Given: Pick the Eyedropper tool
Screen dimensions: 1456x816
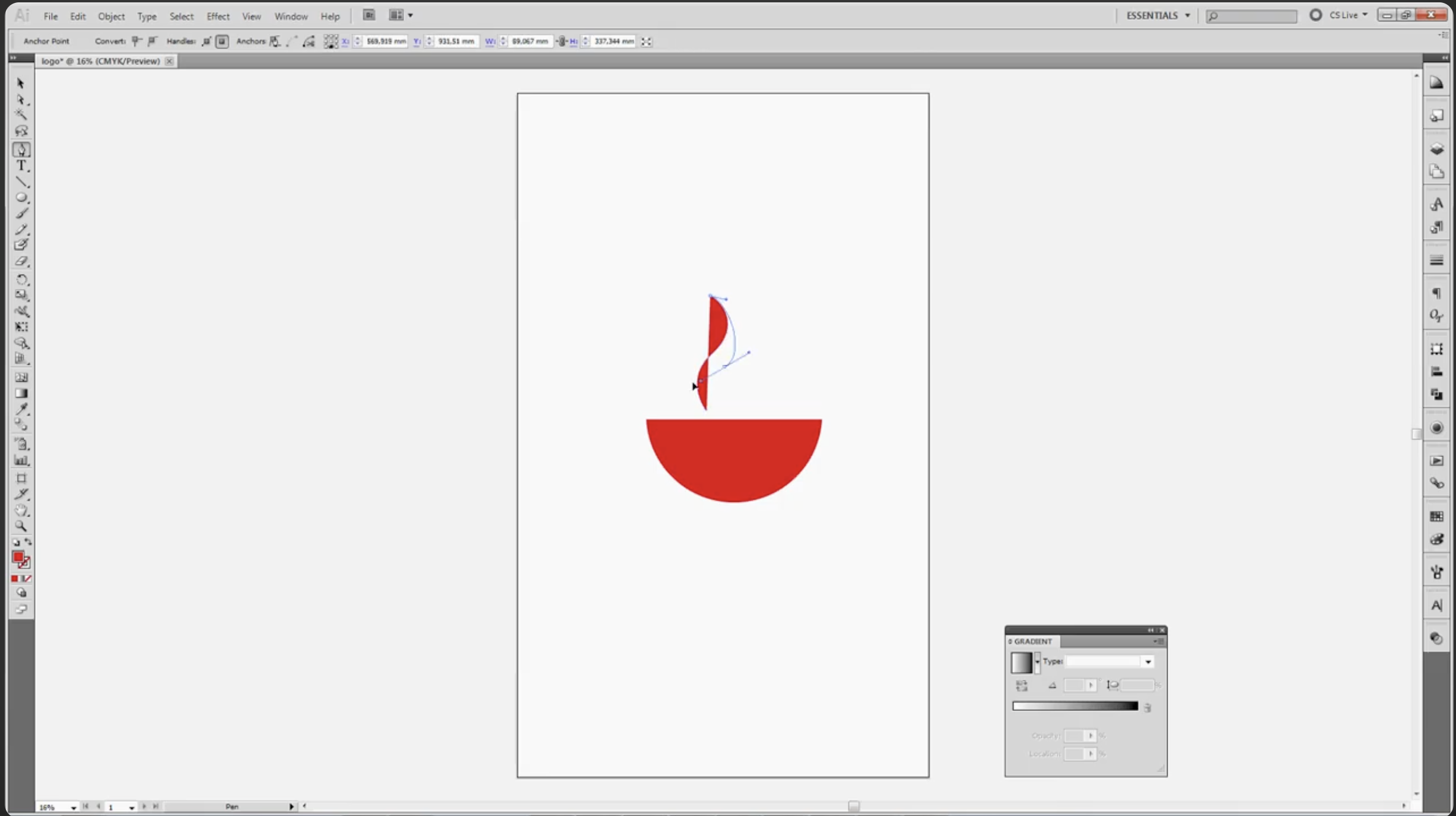Looking at the screenshot, I should tap(22, 408).
